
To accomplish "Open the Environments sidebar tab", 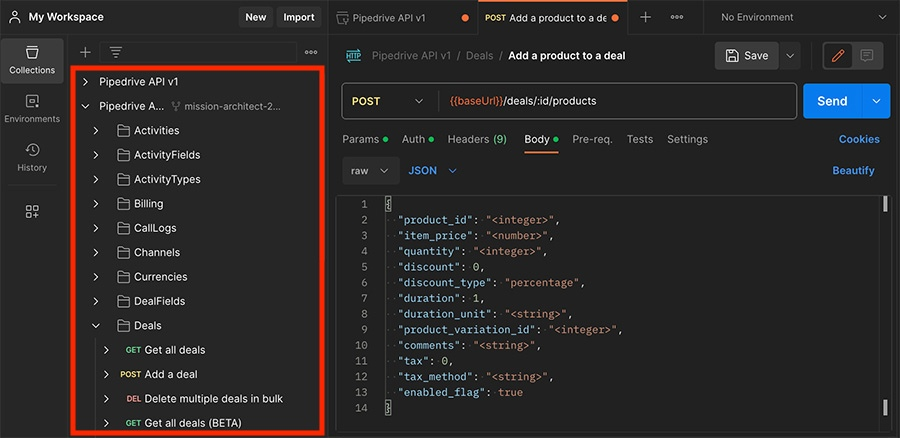I will (32, 109).
